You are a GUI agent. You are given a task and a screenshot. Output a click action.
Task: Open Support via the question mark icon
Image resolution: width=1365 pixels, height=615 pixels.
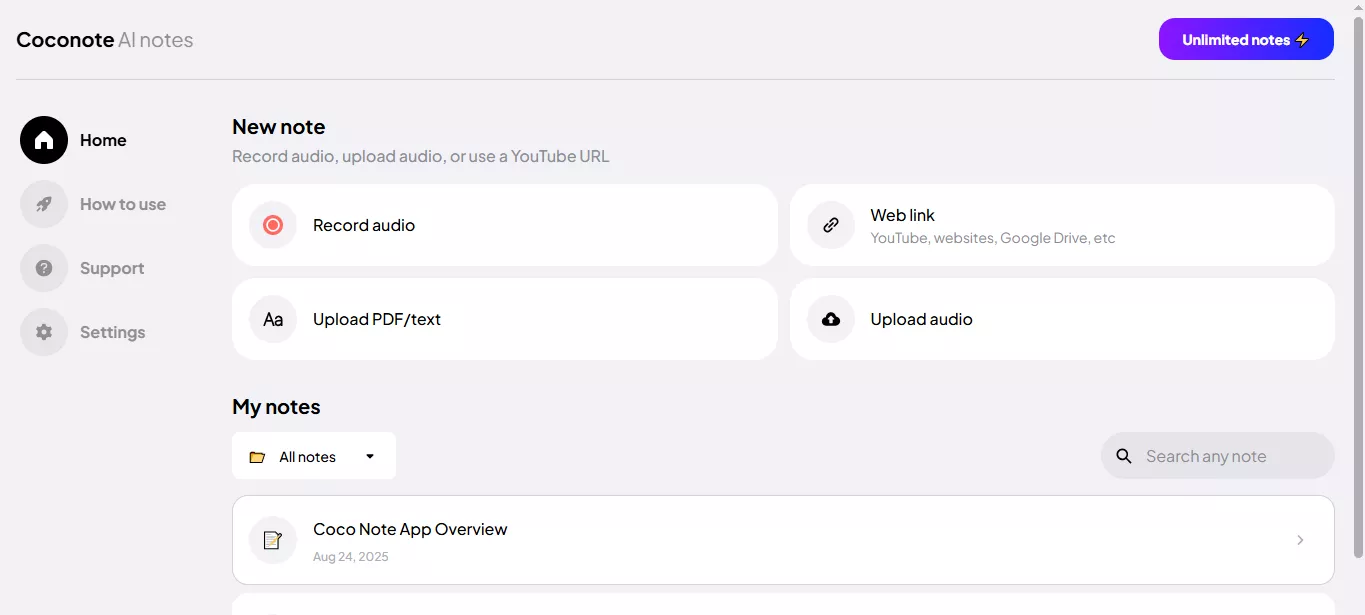(43, 268)
